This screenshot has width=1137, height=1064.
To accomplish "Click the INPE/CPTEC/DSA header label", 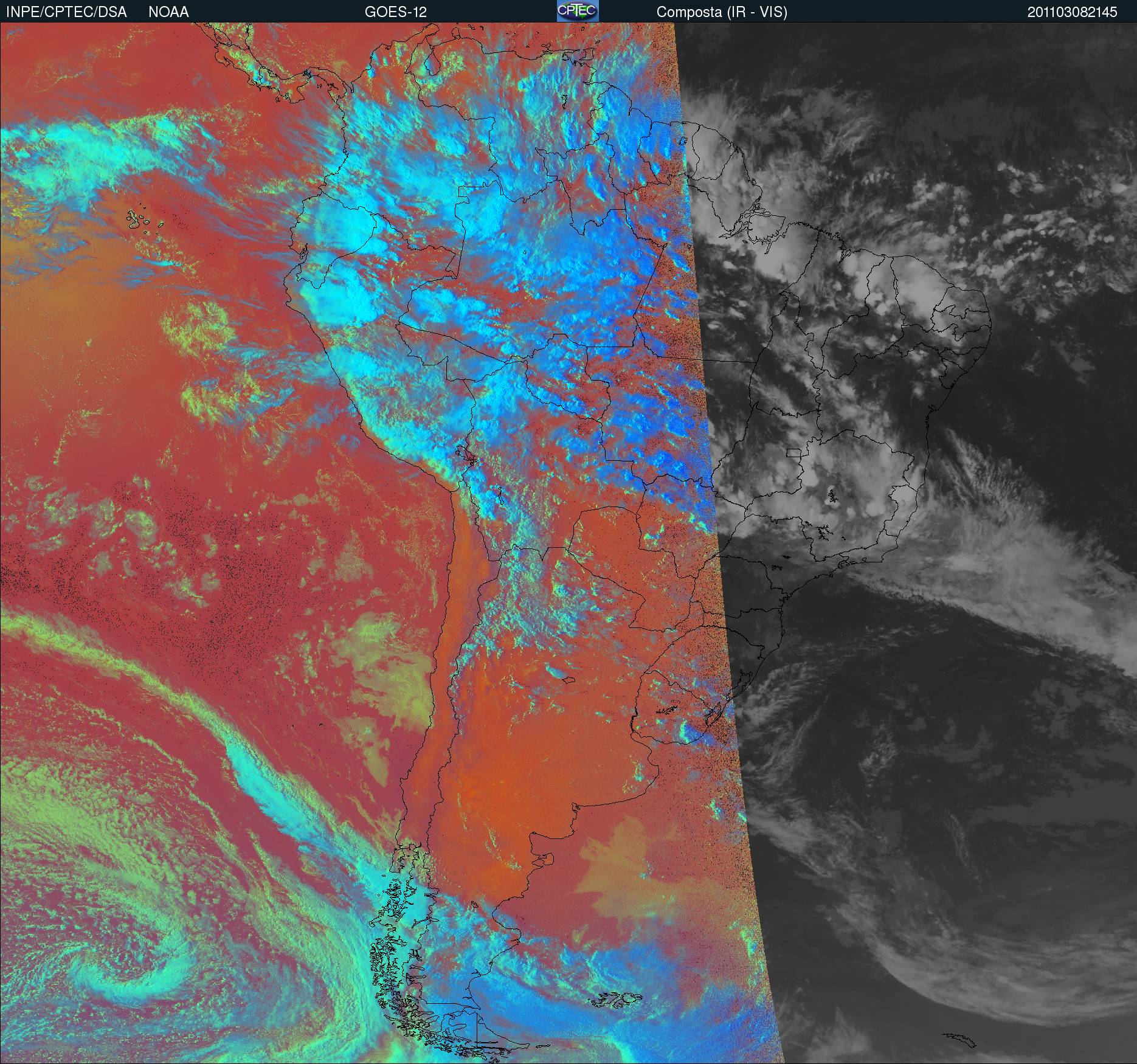I will [x=66, y=12].
